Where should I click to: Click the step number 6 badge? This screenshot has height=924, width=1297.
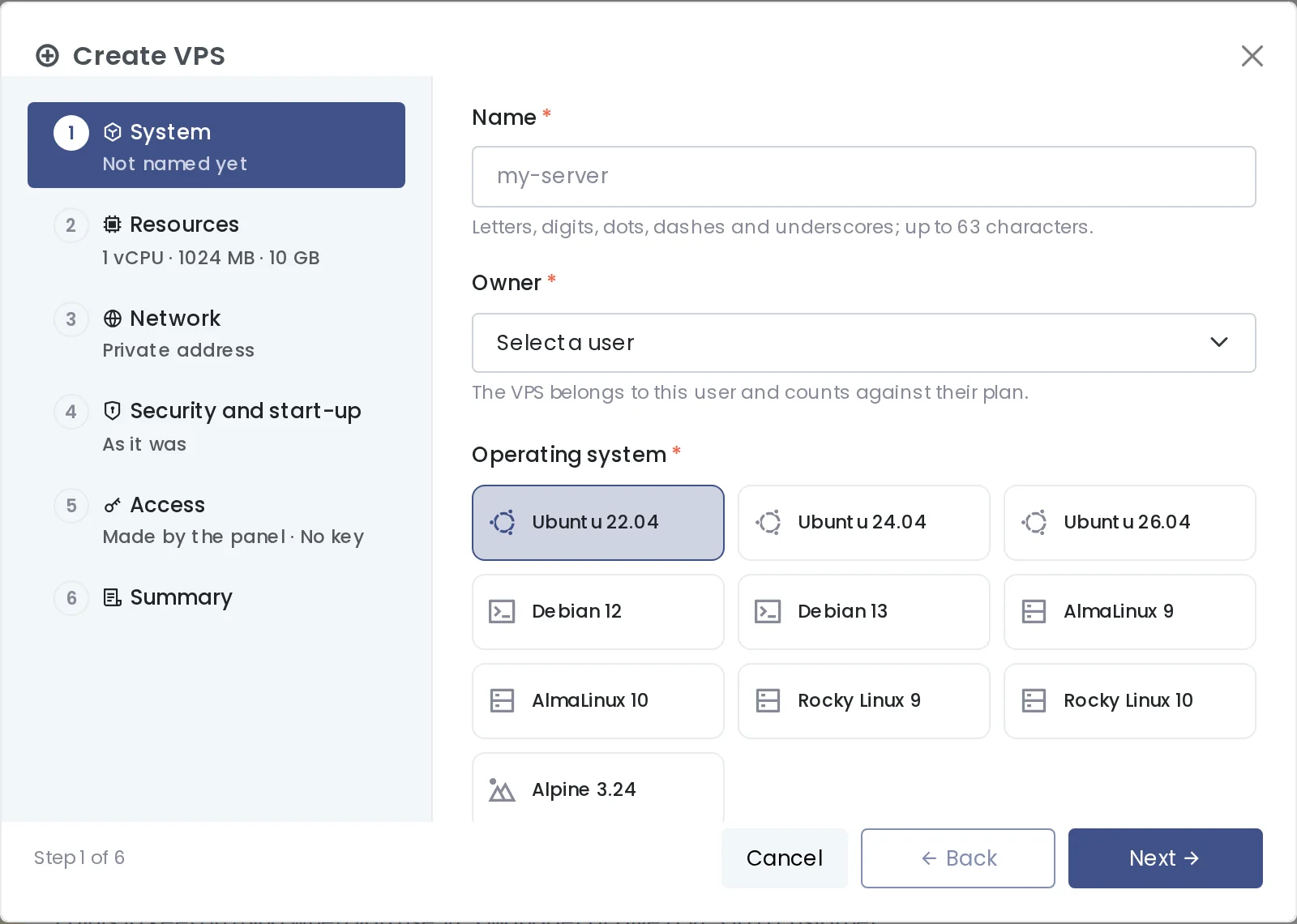(71, 598)
